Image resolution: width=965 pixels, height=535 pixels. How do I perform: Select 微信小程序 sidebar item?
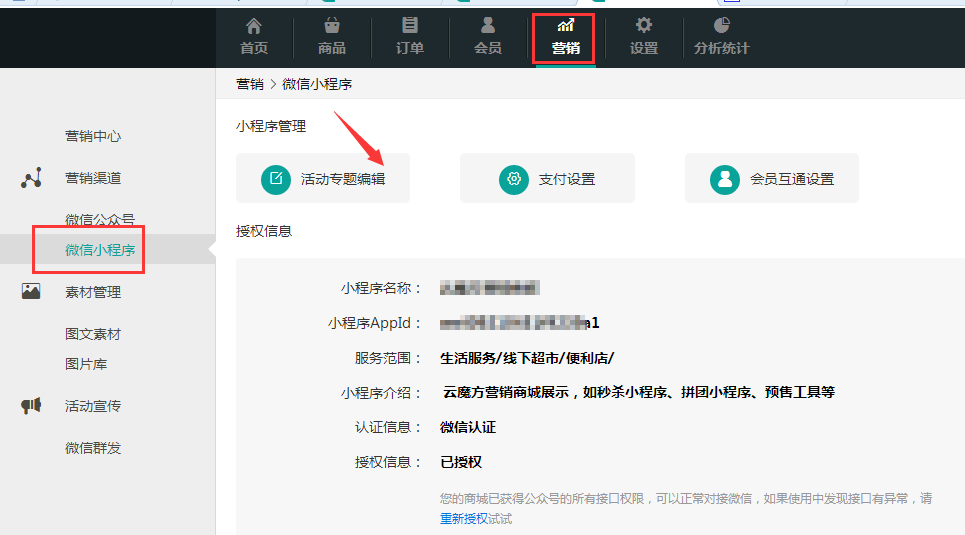click(x=100, y=250)
